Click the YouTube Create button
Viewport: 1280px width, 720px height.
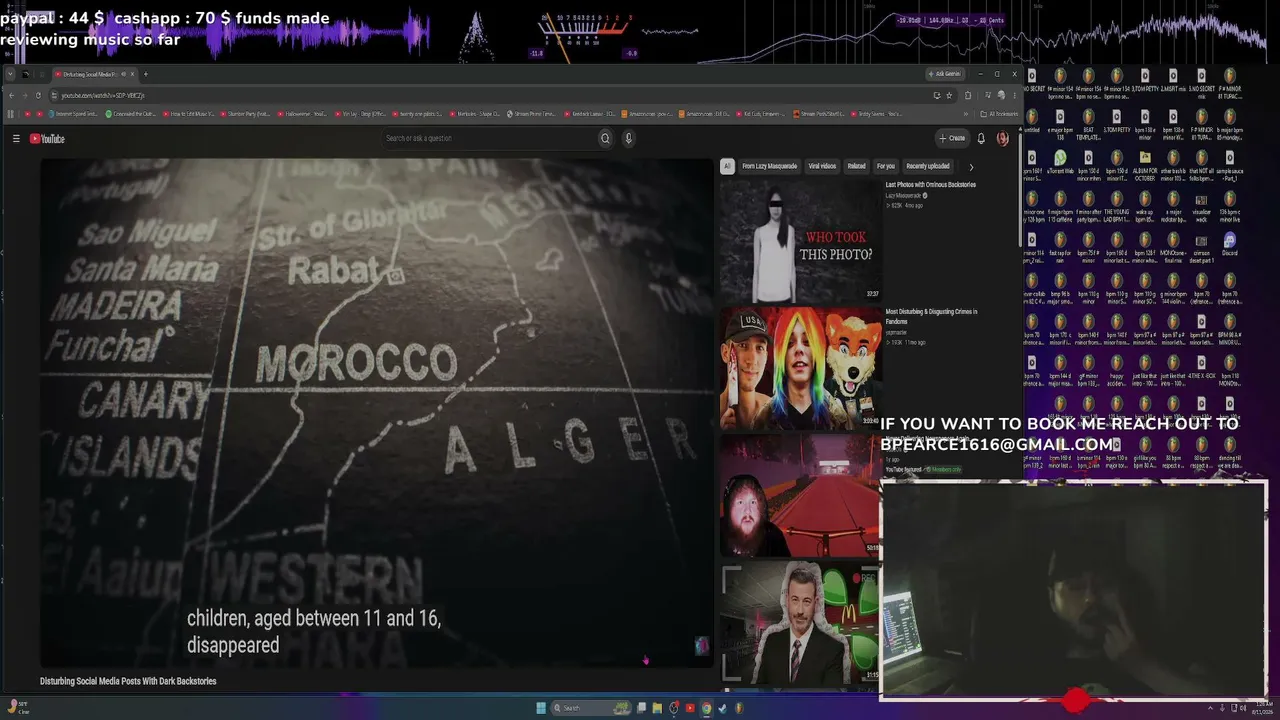952,139
